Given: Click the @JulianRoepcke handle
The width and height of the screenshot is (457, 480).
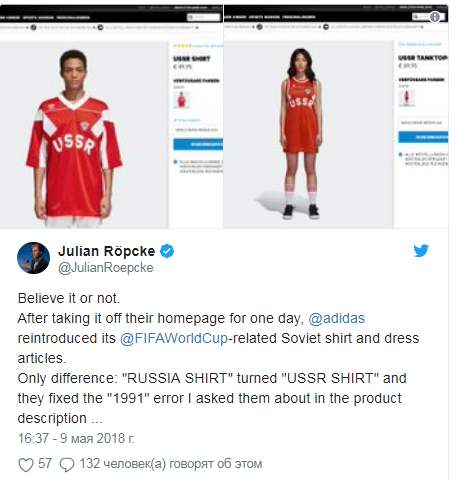Looking at the screenshot, I should coord(106,268).
